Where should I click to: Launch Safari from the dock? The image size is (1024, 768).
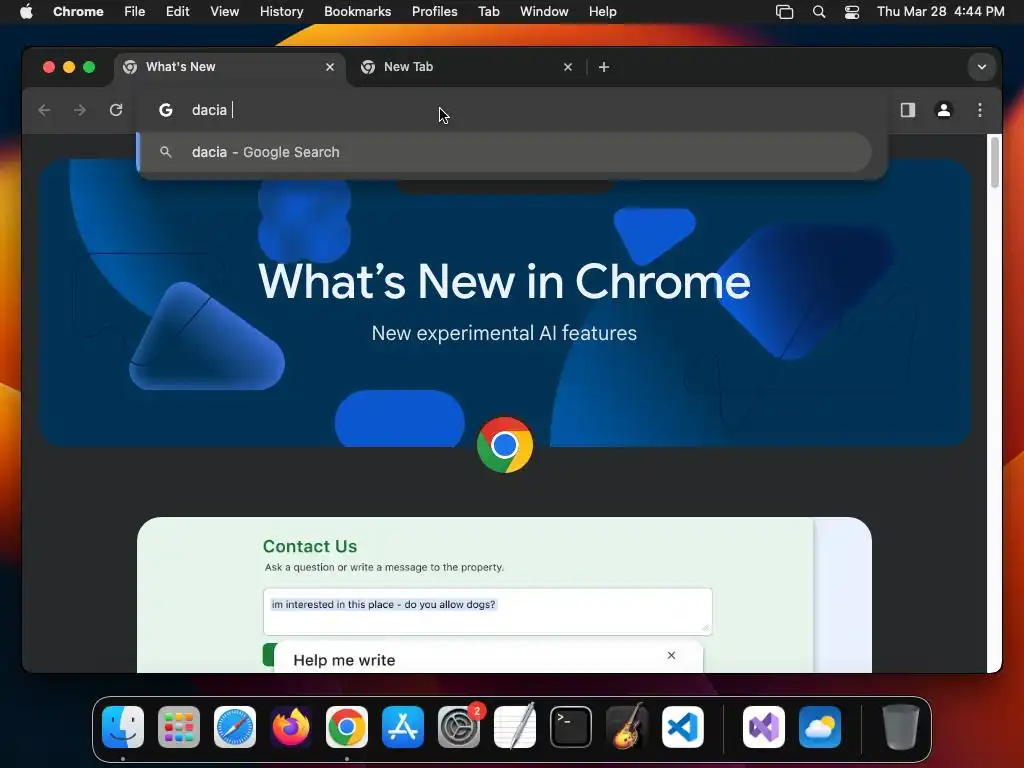pyautogui.click(x=235, y=727)
